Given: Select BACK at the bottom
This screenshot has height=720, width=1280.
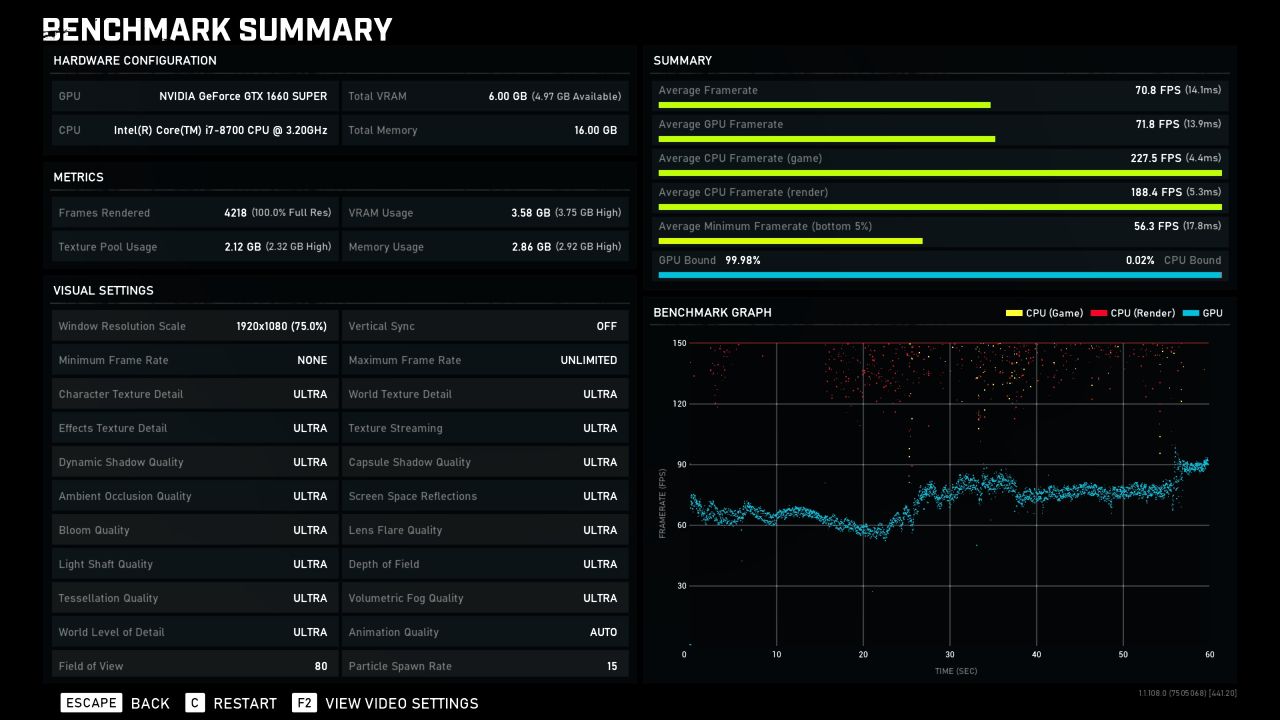Looking at the screenshot, I should pyautogui.click(x=150, y=703).
